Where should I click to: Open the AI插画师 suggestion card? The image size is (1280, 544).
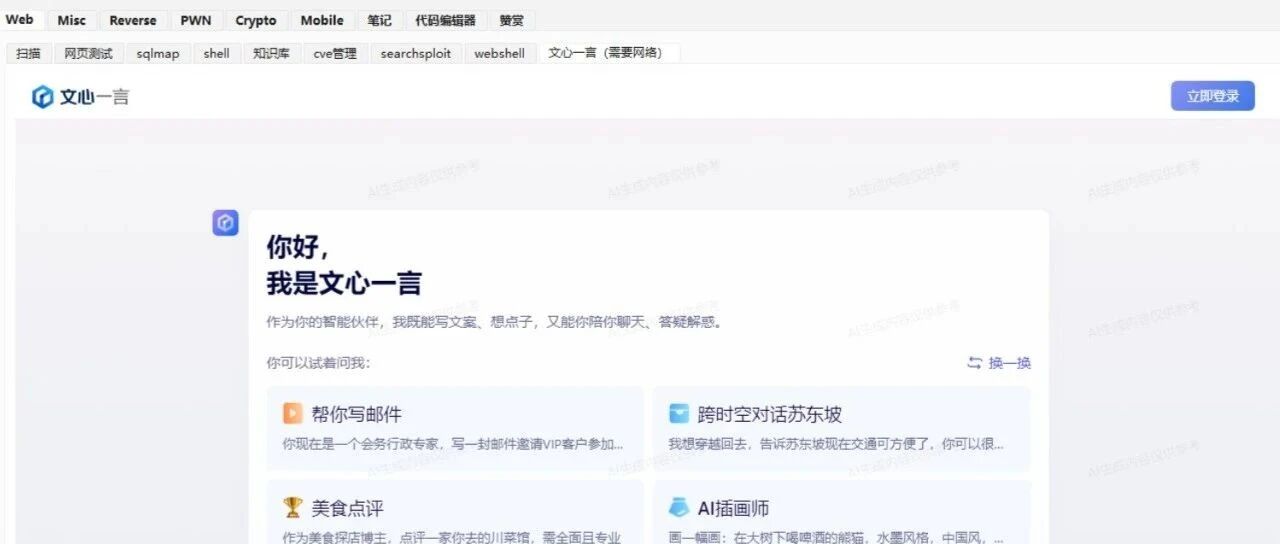tap(842, 512)
